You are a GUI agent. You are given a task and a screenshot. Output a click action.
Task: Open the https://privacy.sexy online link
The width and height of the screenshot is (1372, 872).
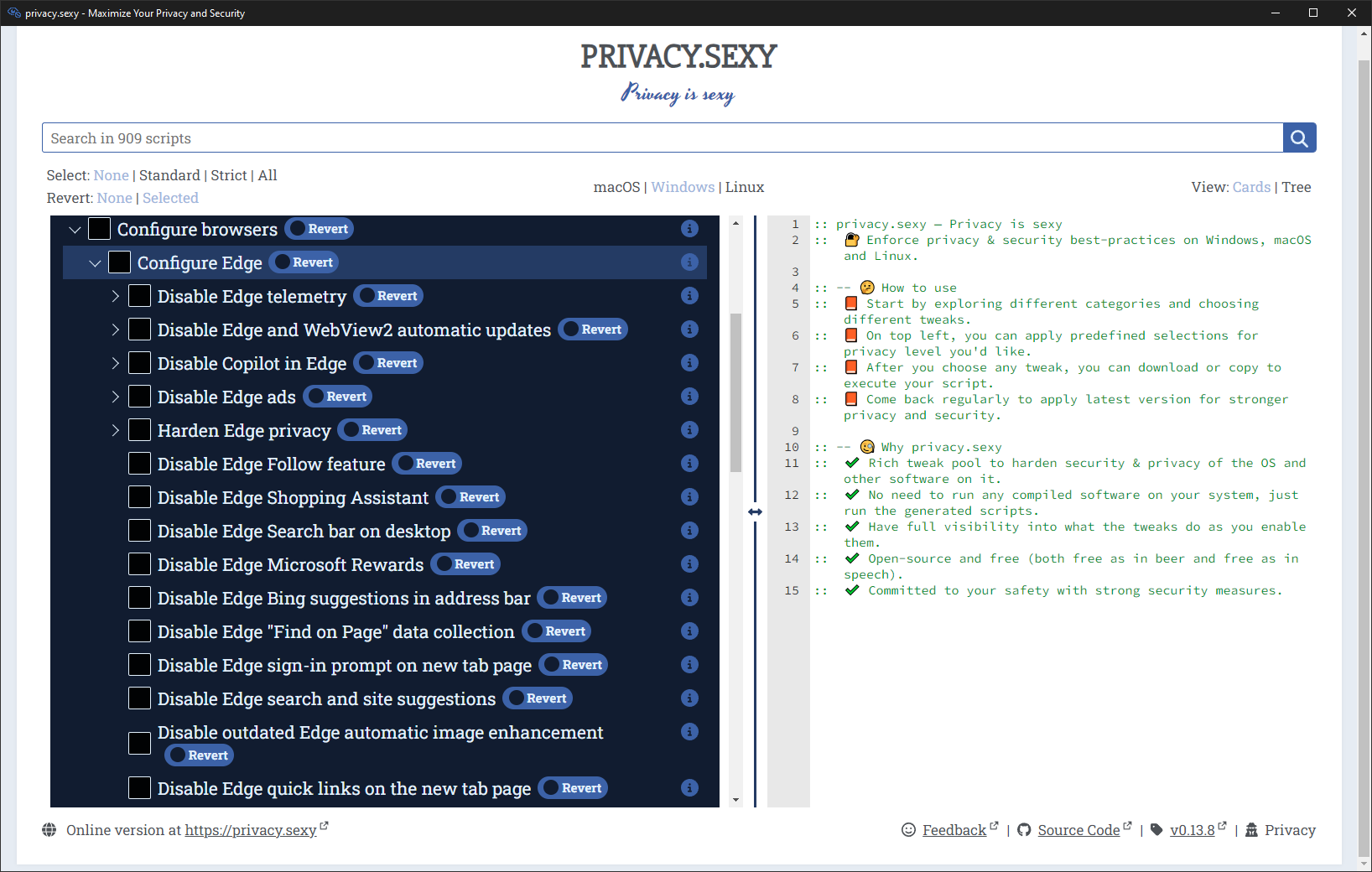click(x=251, y=830)
